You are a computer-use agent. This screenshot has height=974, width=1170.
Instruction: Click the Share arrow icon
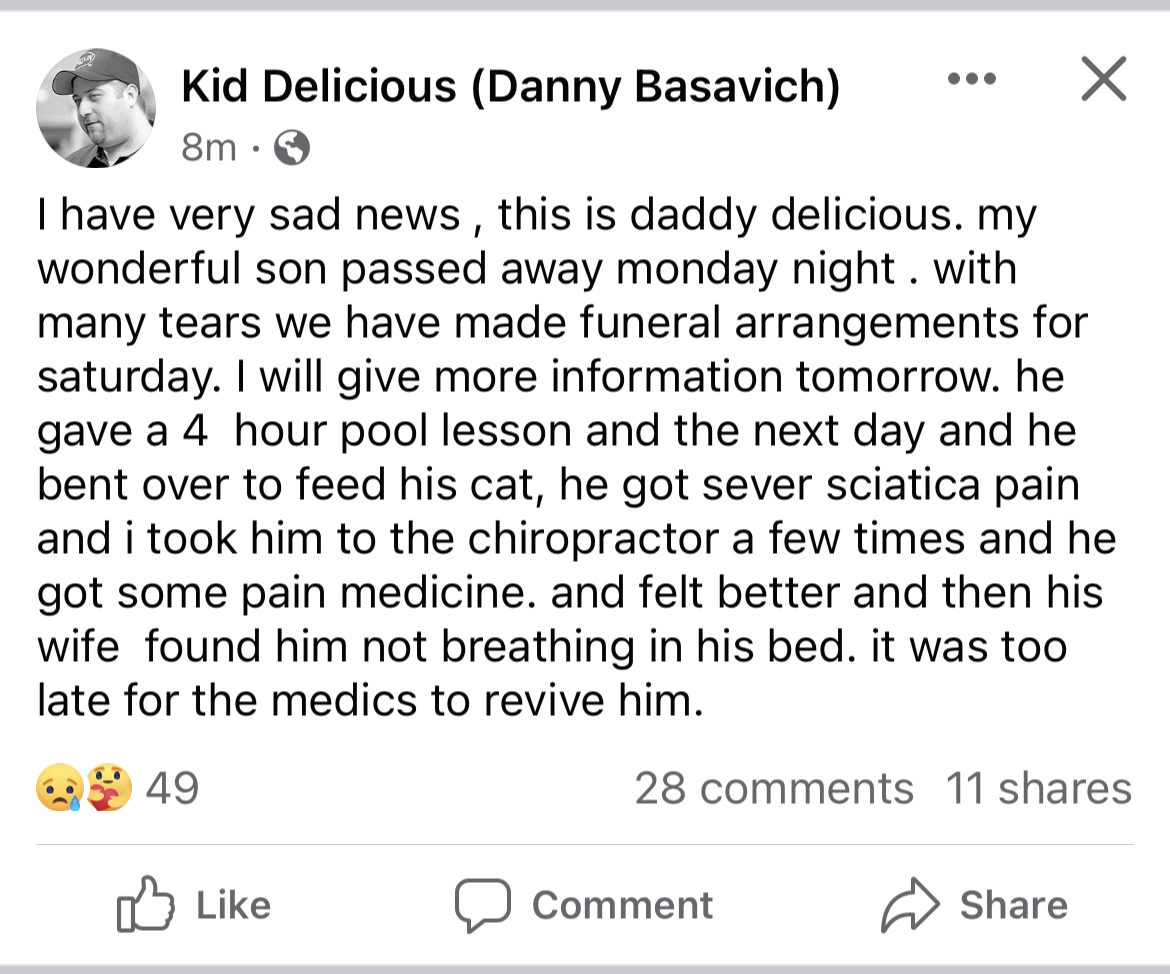[910, 904]
